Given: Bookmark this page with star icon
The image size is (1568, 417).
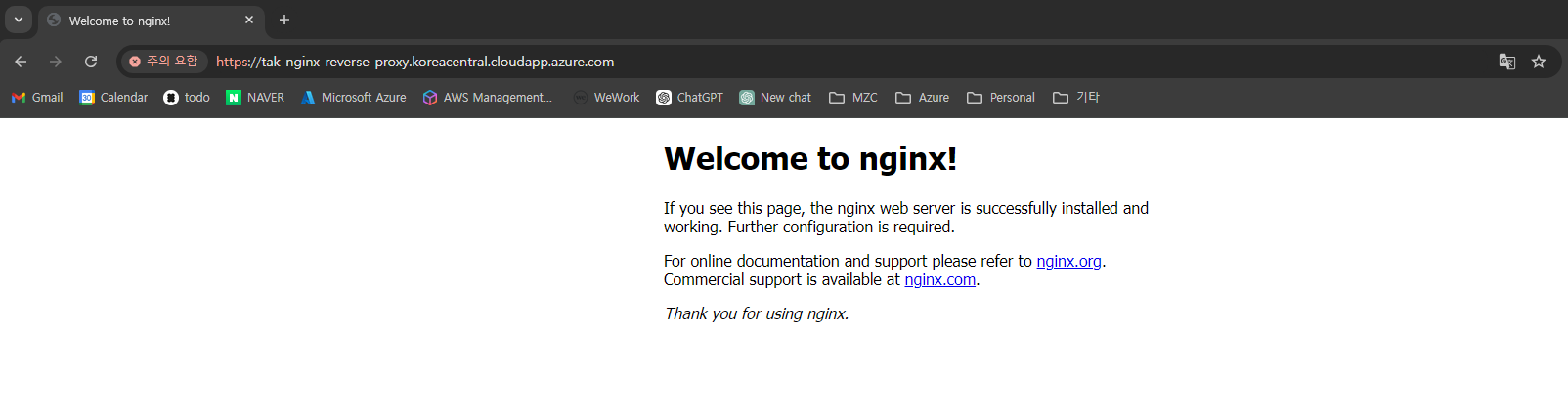Looking at the screenshot, I should click(1539, 62).
